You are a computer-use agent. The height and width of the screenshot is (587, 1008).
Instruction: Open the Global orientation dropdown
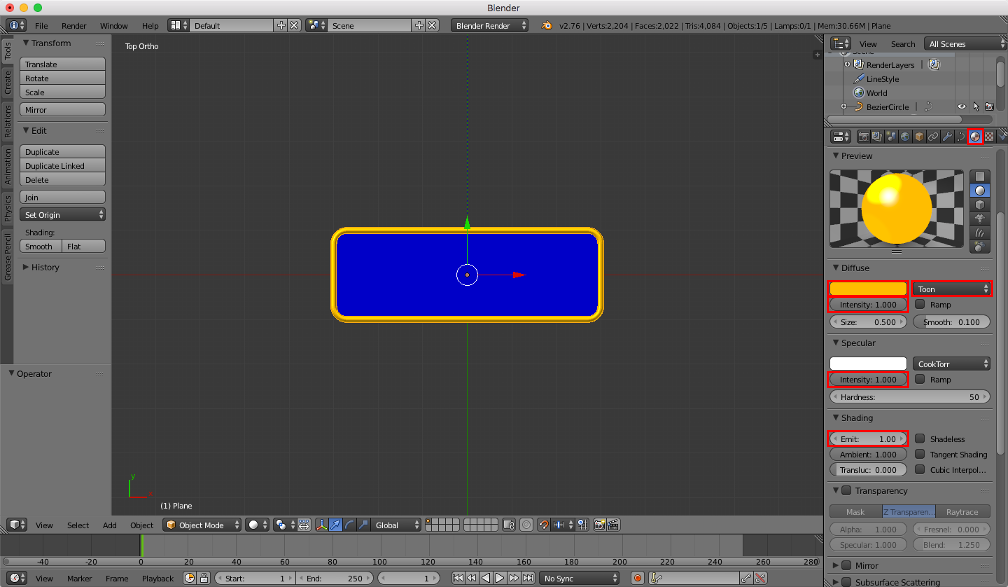pos(397,525)
